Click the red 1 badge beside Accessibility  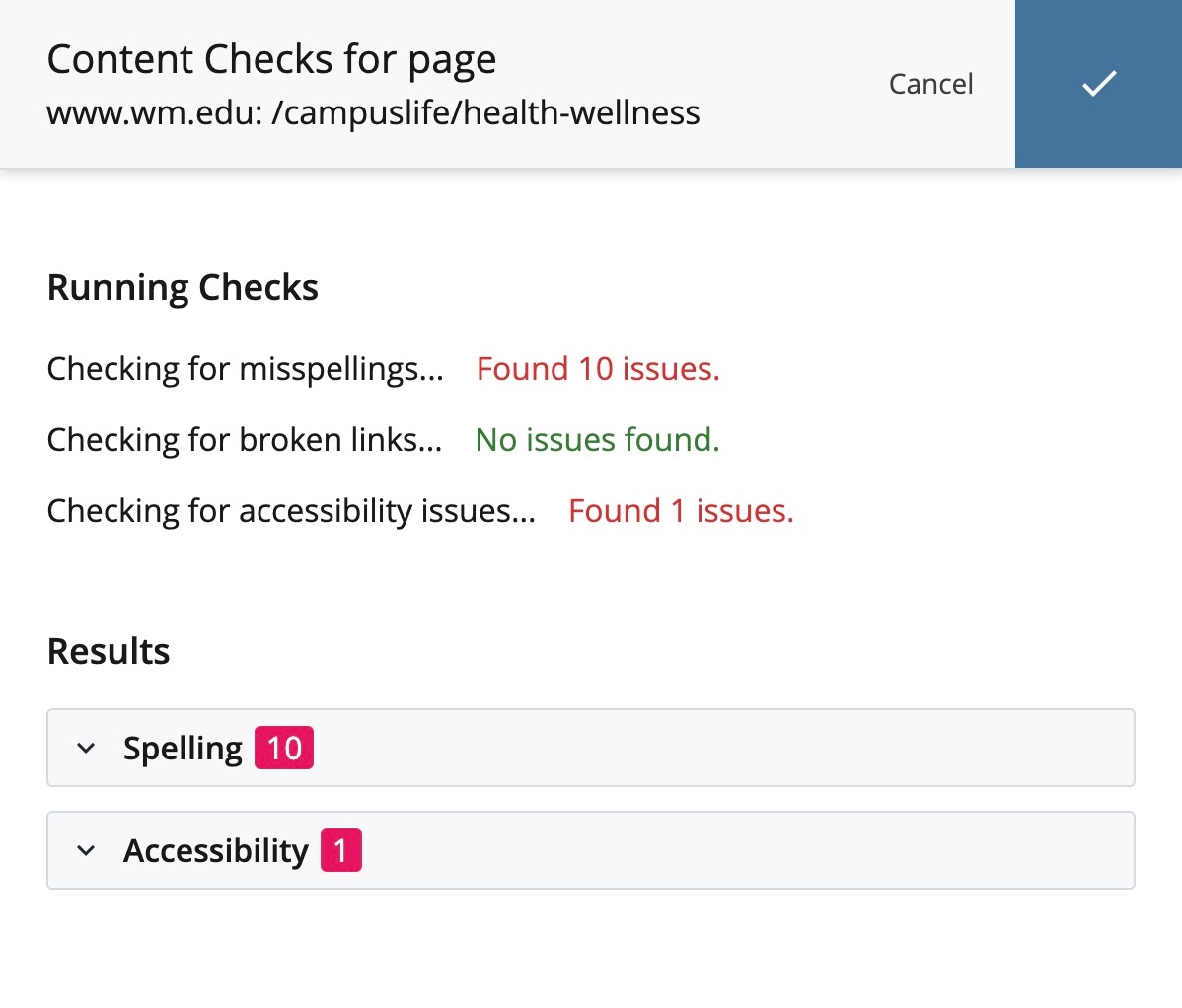[x=340, y=851]
